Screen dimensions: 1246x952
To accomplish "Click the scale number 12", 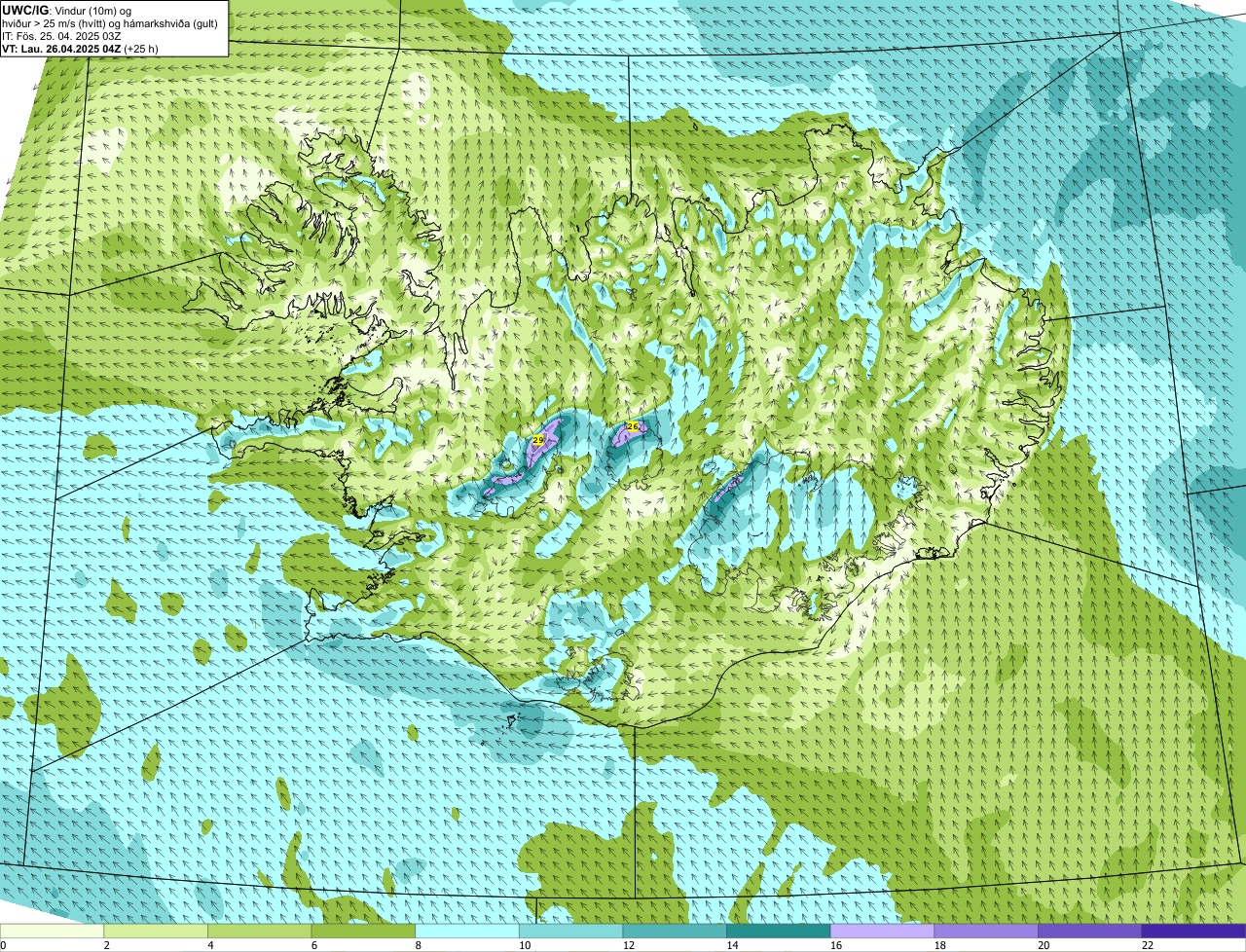I will pos(629,945).
